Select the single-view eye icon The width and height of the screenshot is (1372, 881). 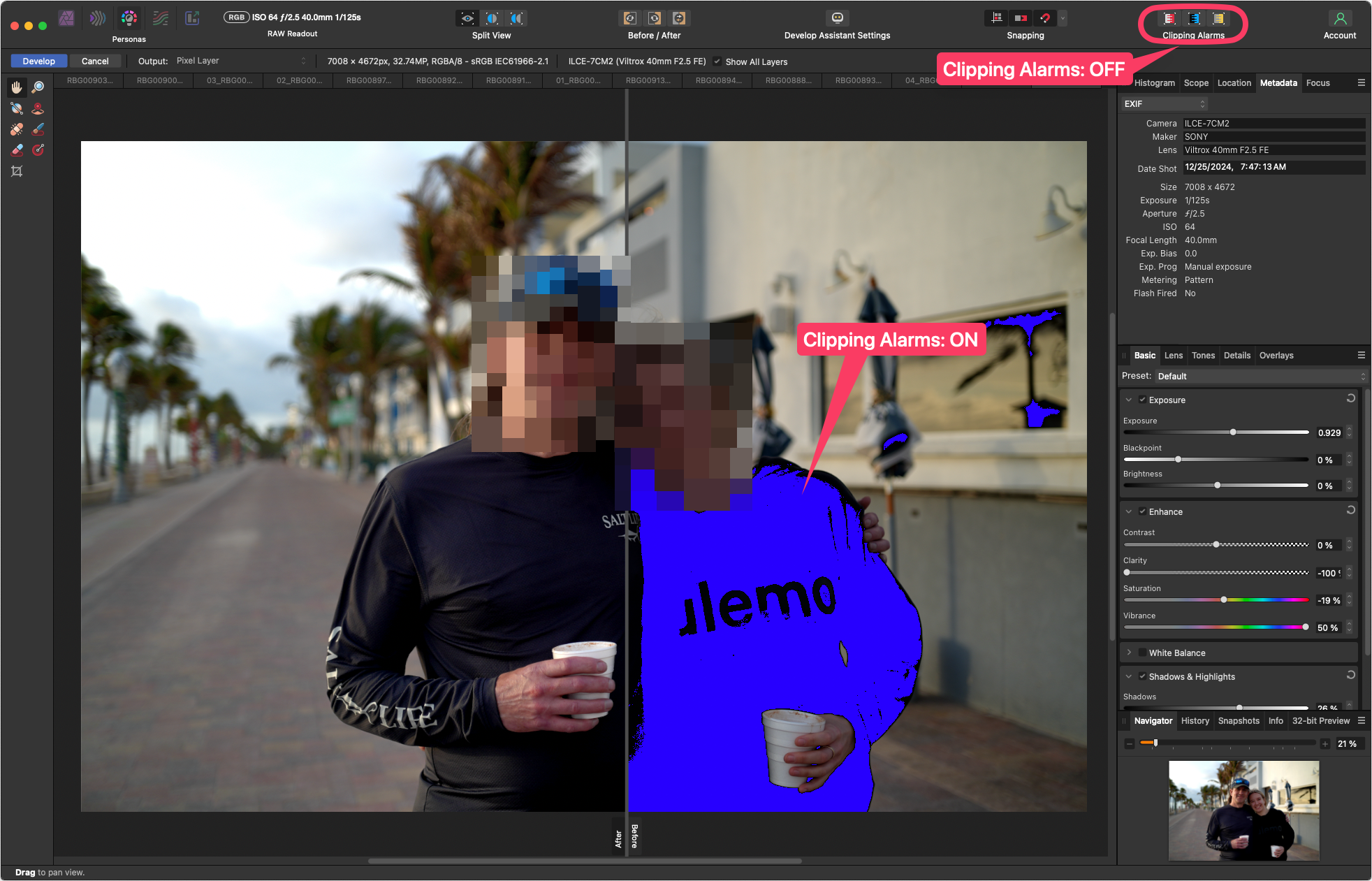tap(467, 18)
